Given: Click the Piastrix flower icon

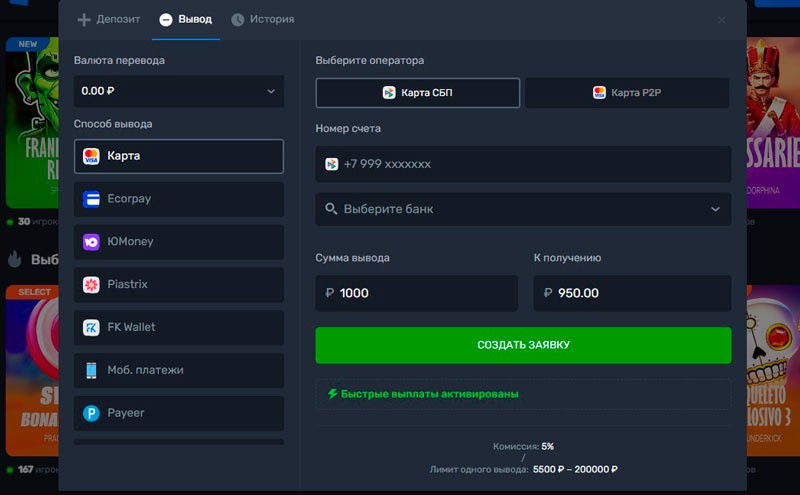Looking at the screenshot, I should point(91,285).
